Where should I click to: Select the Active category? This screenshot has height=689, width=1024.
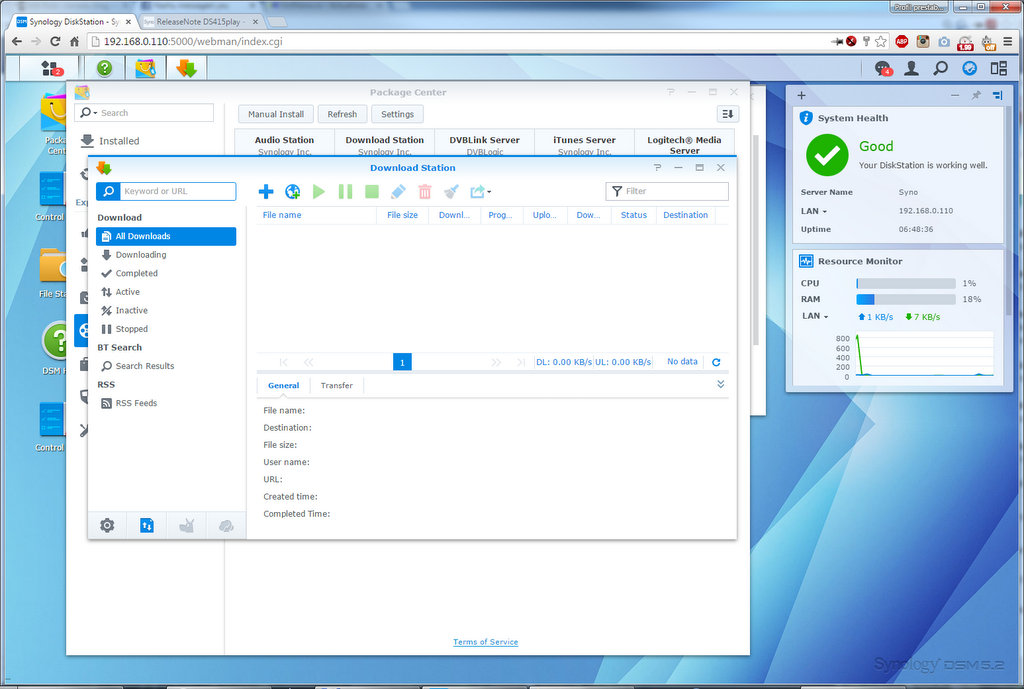(x=166, y=292)
